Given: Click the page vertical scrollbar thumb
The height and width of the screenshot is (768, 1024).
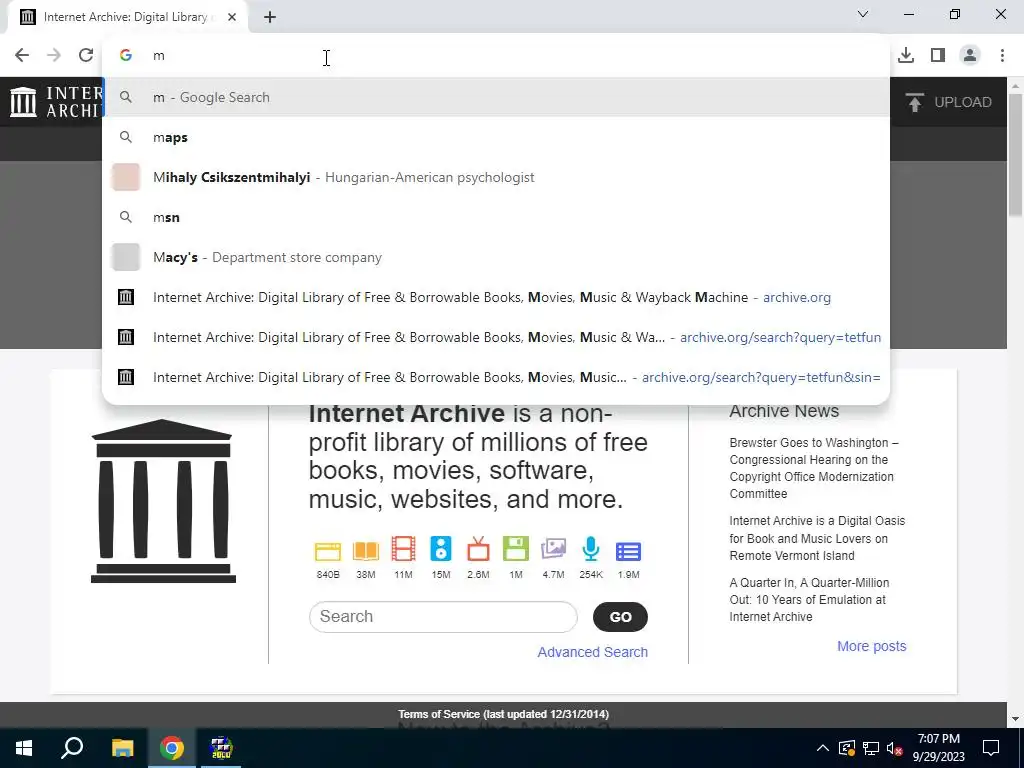Looking at the screenshot, I should point(1016,155).
